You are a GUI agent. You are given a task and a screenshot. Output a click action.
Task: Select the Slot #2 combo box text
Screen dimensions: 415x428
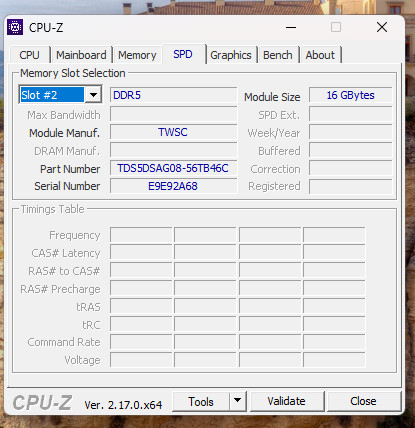pyautogui.click(x=52, y=95)
